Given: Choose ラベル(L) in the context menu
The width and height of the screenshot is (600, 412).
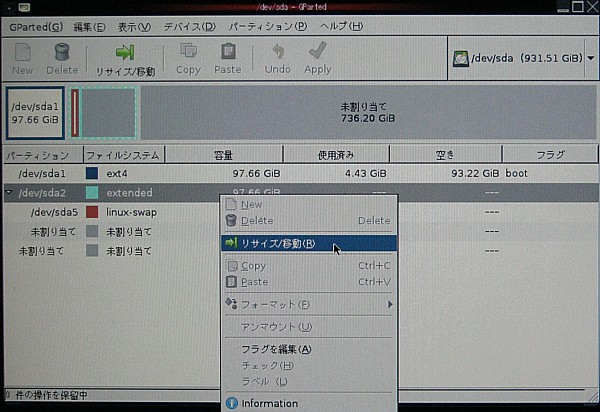Looking at the screenshot, I should point(309,382).
